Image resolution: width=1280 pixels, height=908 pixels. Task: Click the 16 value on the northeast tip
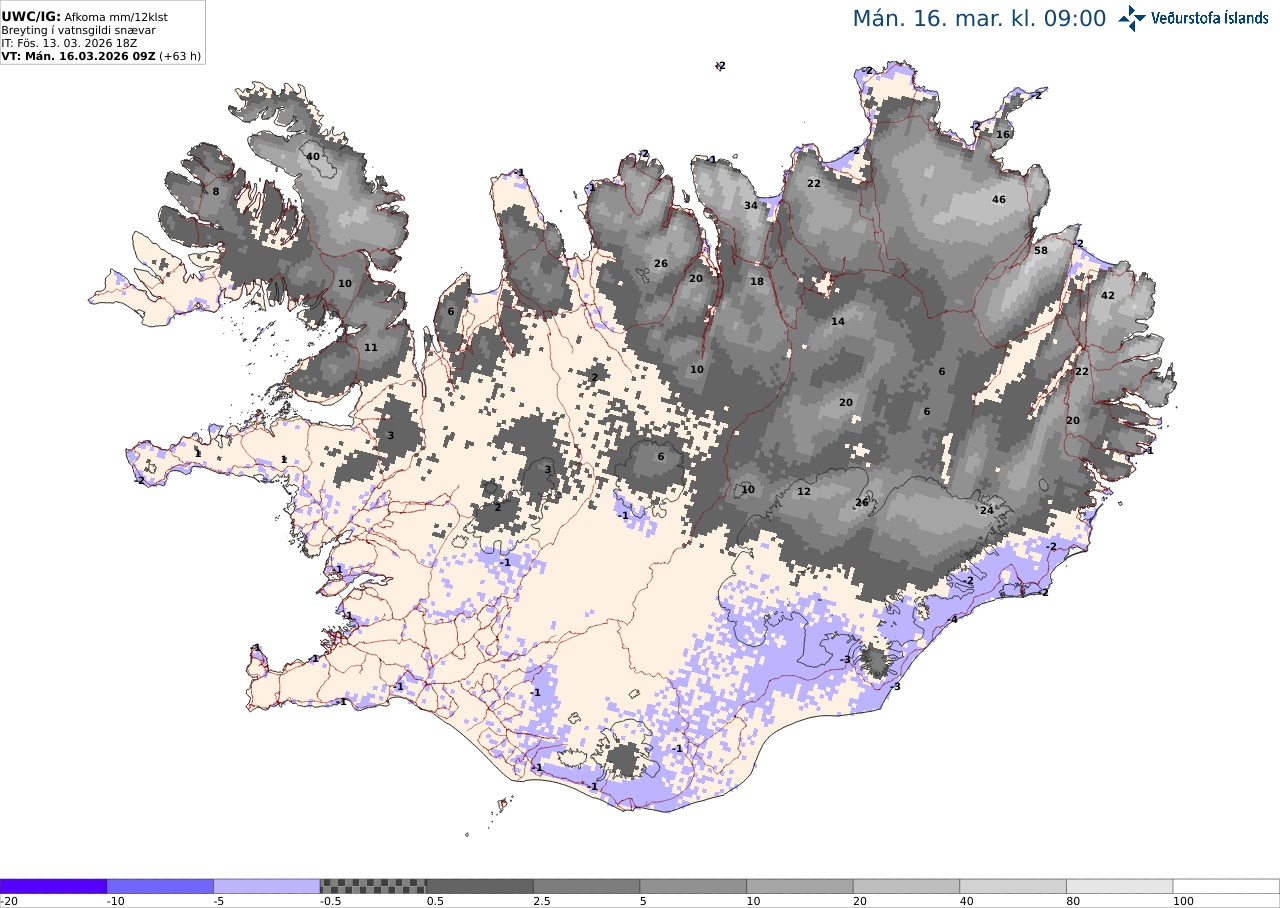click(1003, 134)
